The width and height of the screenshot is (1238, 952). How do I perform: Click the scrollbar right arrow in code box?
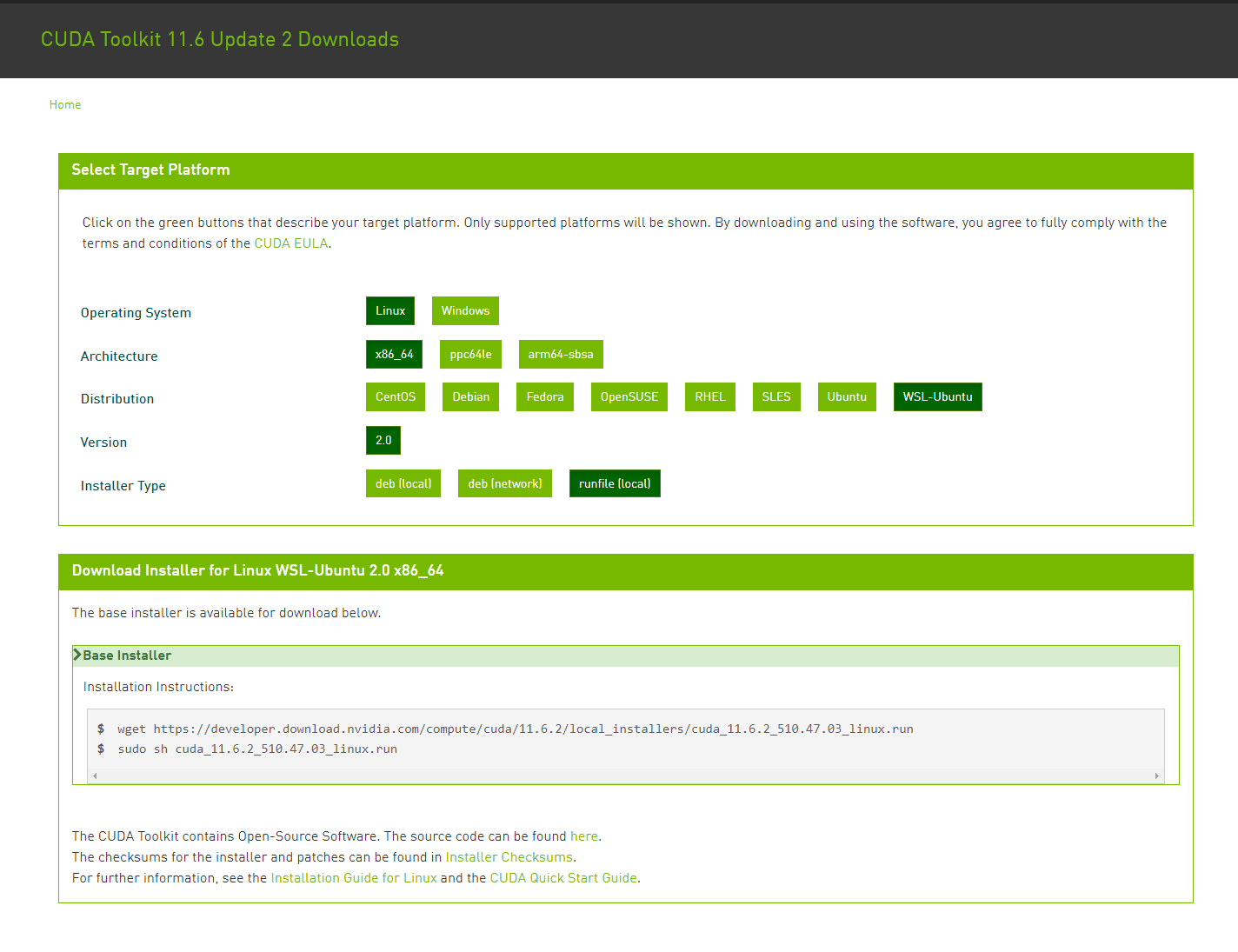tap(1156, 776)
